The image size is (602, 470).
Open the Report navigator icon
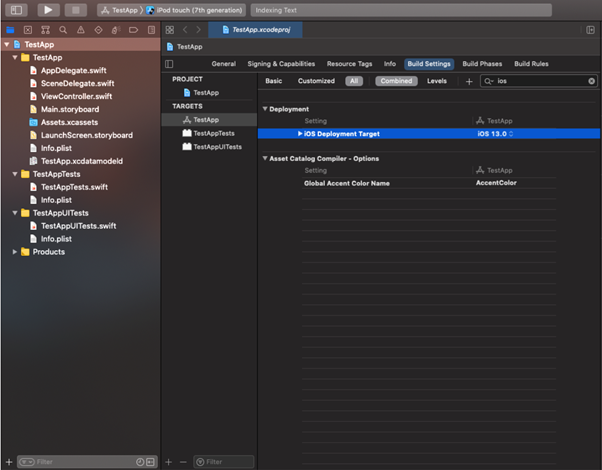coord(151,30)
